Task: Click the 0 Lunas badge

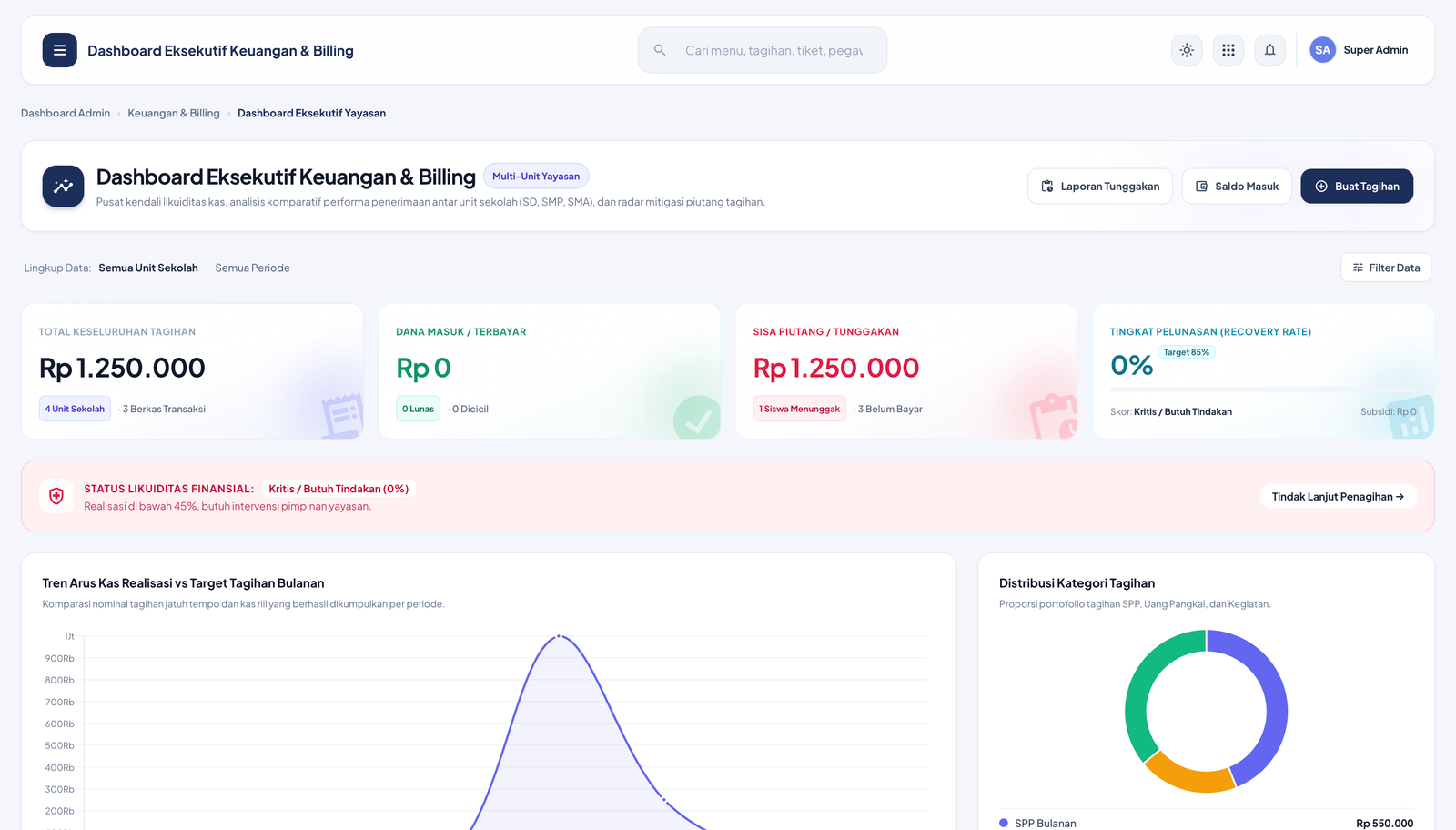Action: pyautogui.click(x=418, y=409)
